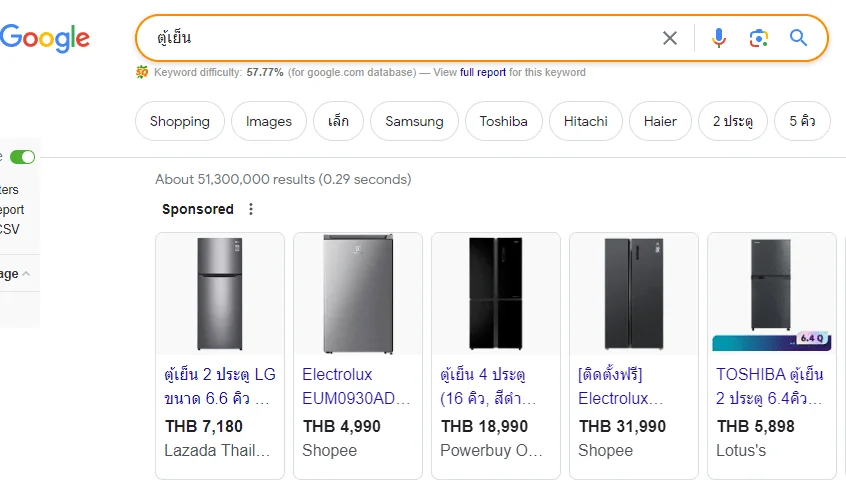This screenshot has height=483, width=846.
Task: Filter results by Toshiba chip
Action: point(503,121)
